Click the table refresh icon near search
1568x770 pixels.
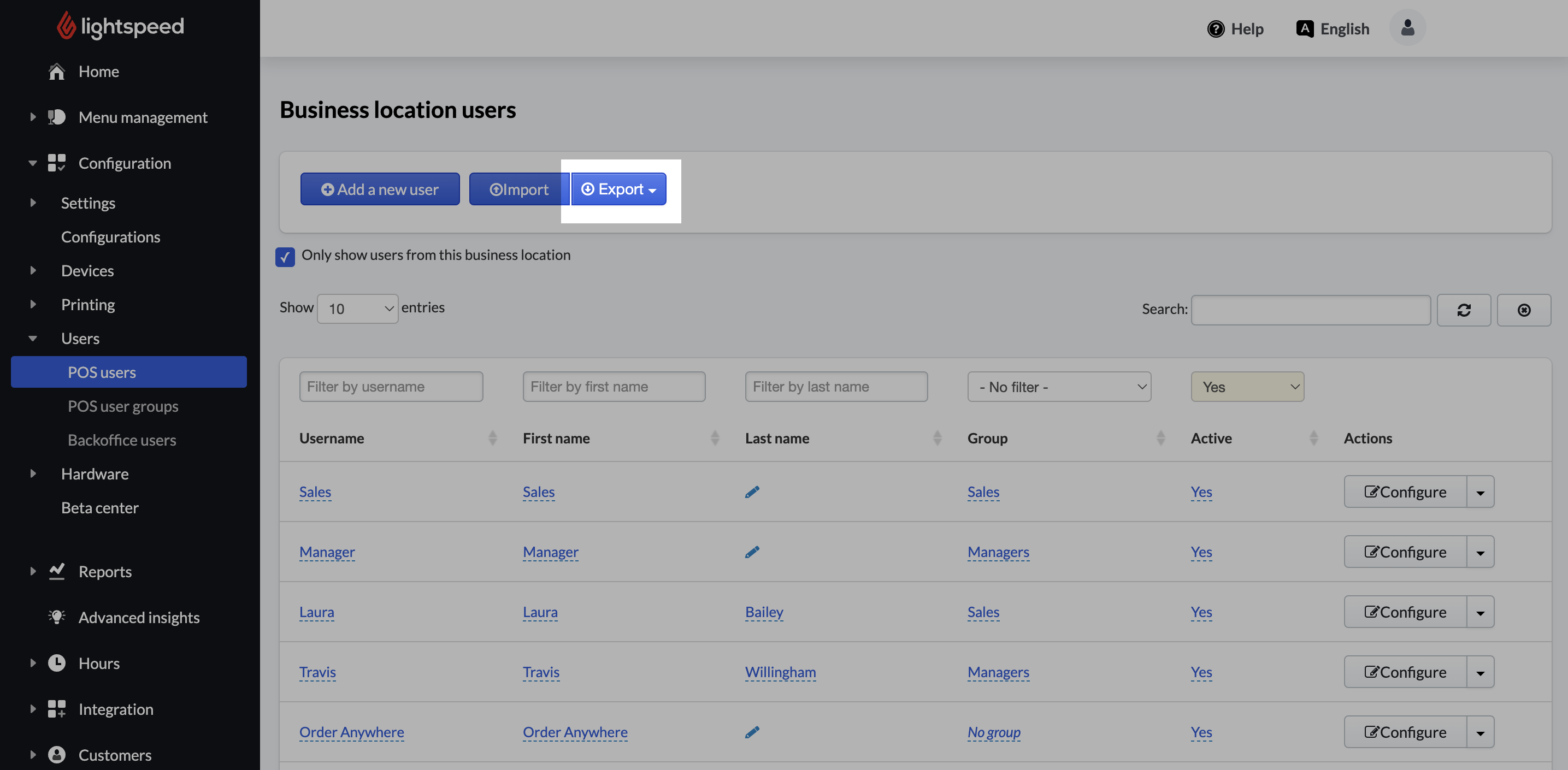point(1464,310)
